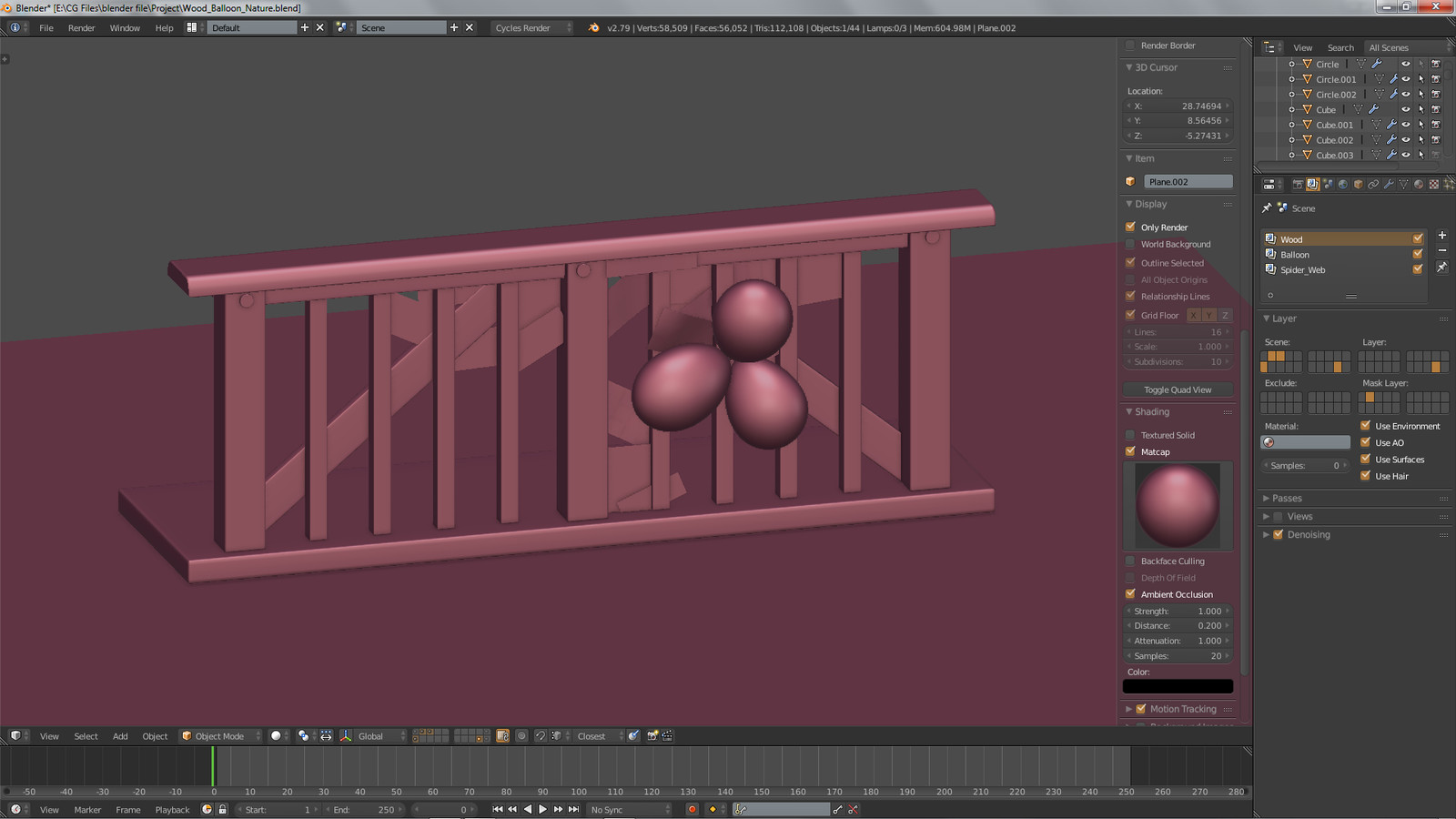Viewport: 1456px width, 819px height.
Task: Open the Help menu
Action: click(164, 27)
